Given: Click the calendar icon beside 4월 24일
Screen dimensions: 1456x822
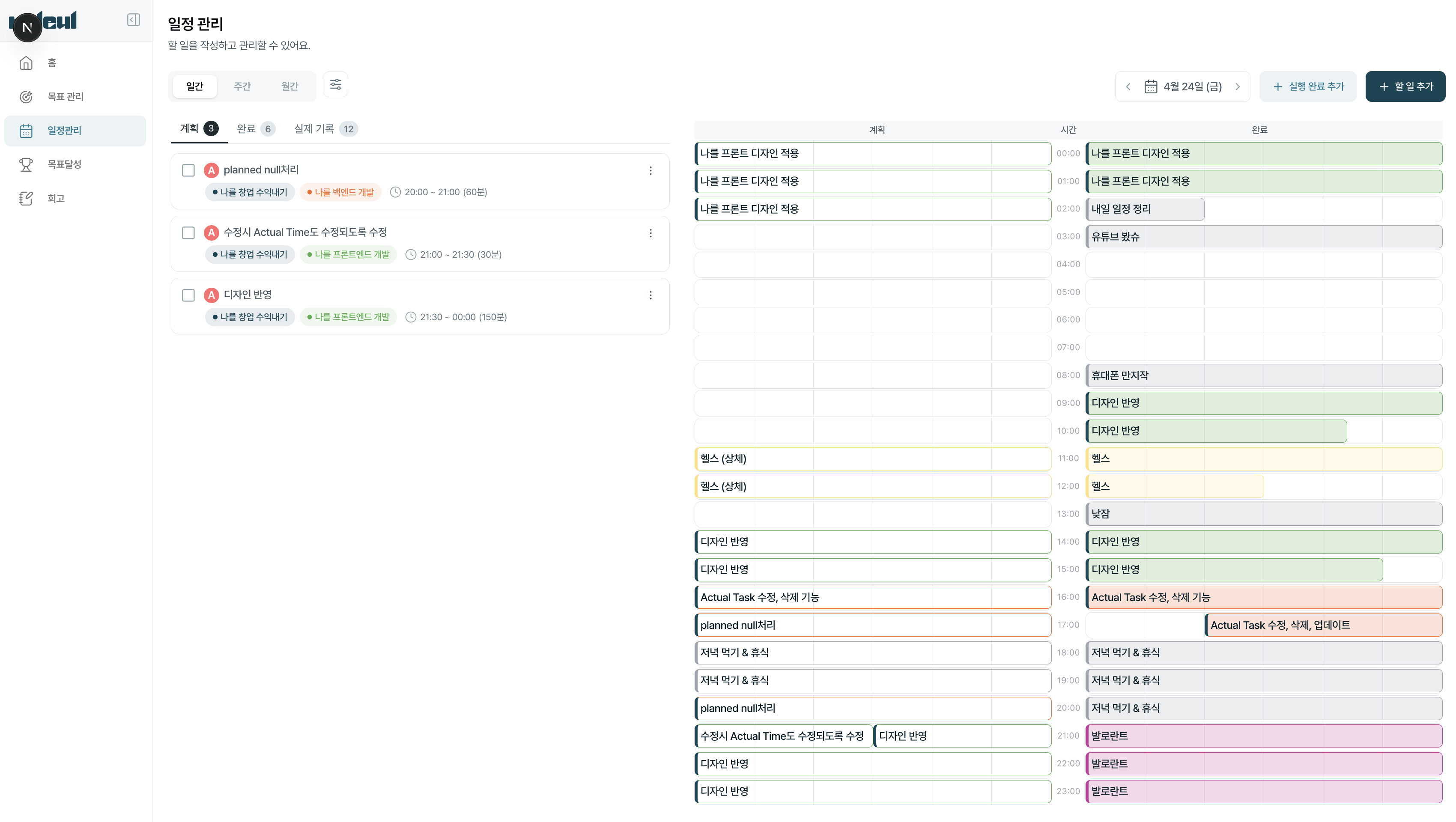Looking at the screenshot, I should pos(1150,86).
